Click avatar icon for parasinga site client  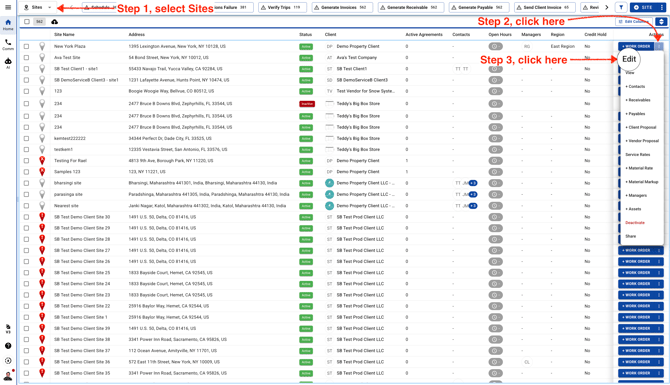[x=329, y=194]
